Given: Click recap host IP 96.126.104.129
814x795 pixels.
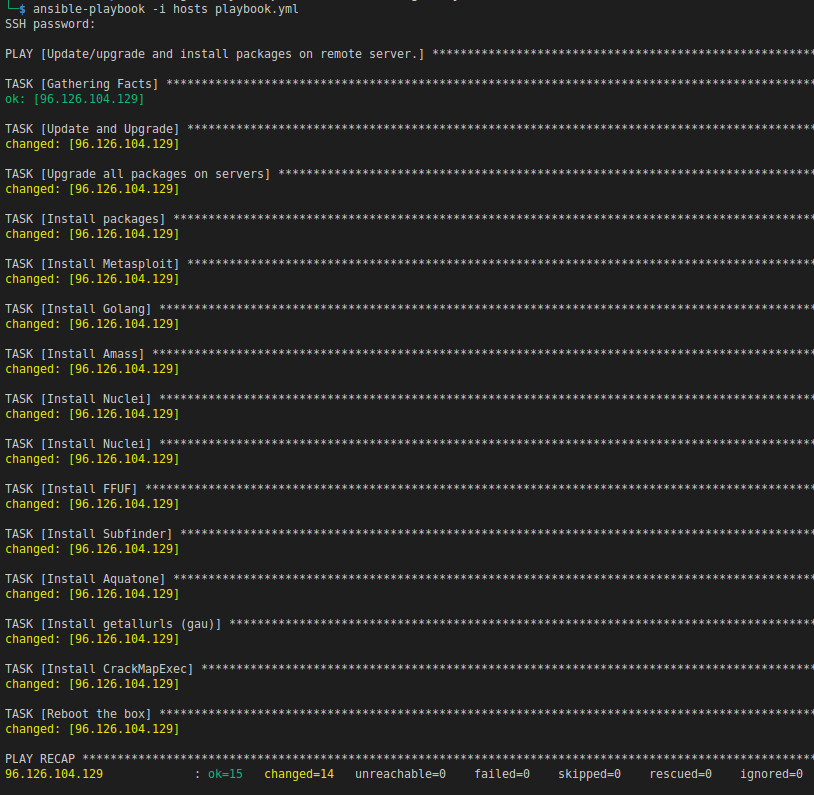Looking at the screenshot, I should [x=54, y=774].
